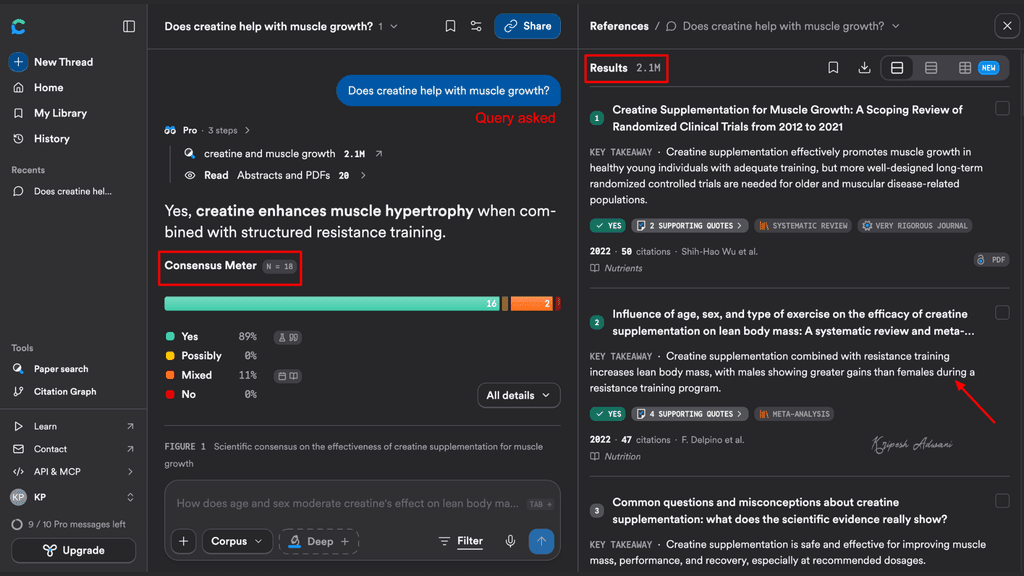Close the References panel
This screenshot has height=576, width=1024.
(x=1007, y=26)
